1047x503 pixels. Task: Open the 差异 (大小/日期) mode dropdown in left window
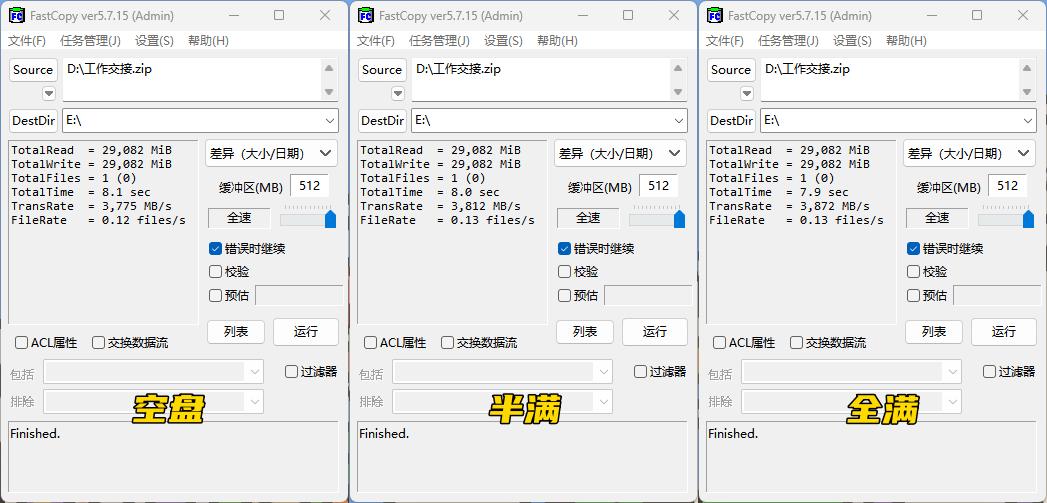pyautogui.click(x=271, y=154)
